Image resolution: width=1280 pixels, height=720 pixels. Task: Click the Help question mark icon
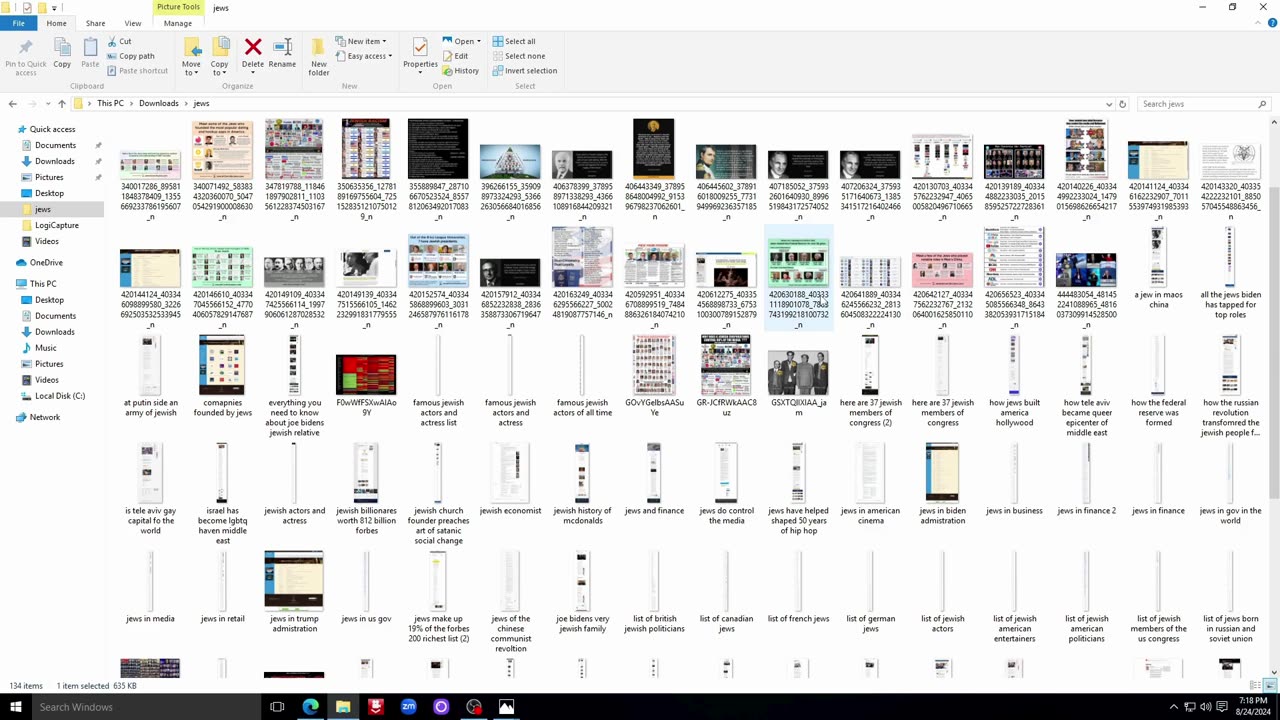pos(1270,23)
